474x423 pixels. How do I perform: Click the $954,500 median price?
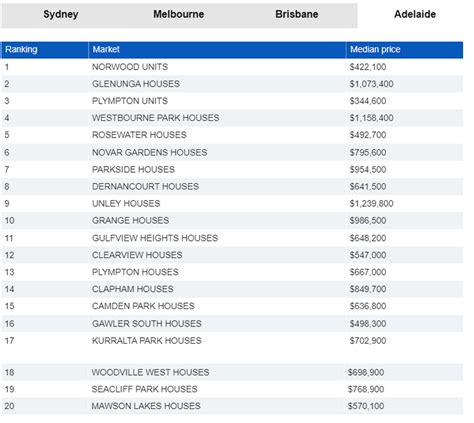368,170
